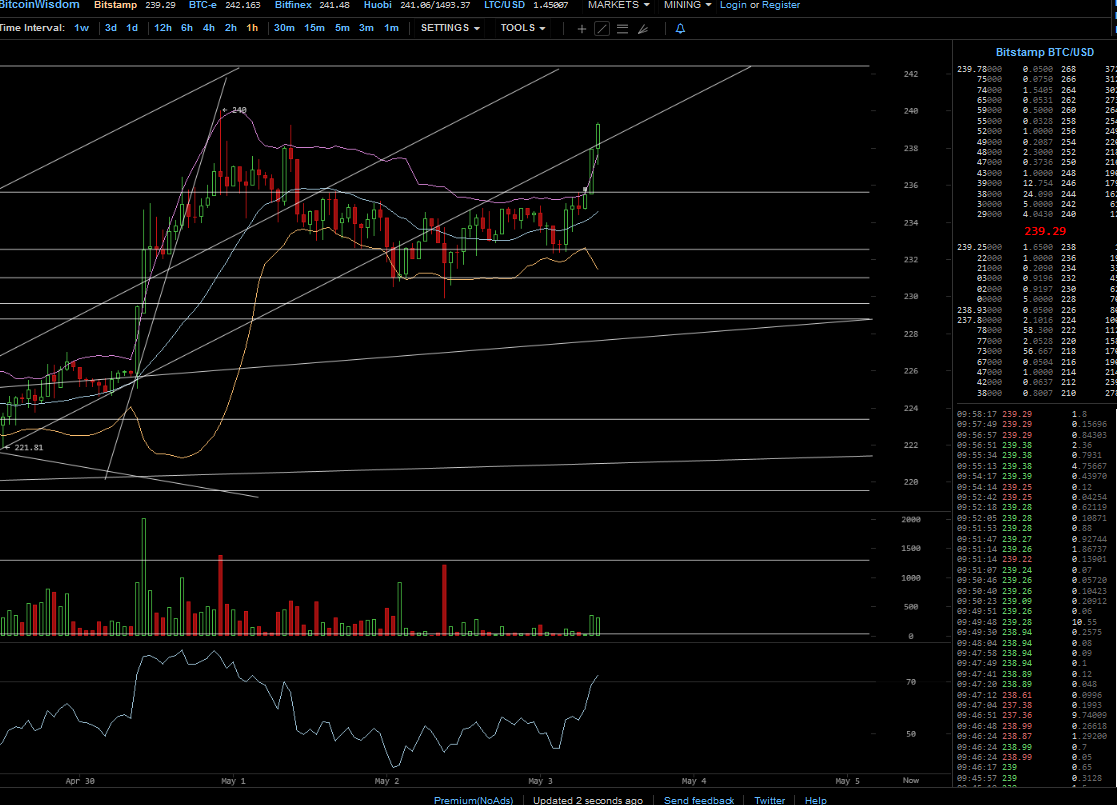Screen dimensions: 1117x805
Task: Select the trend line drawing tool
Action: [602, 29]
